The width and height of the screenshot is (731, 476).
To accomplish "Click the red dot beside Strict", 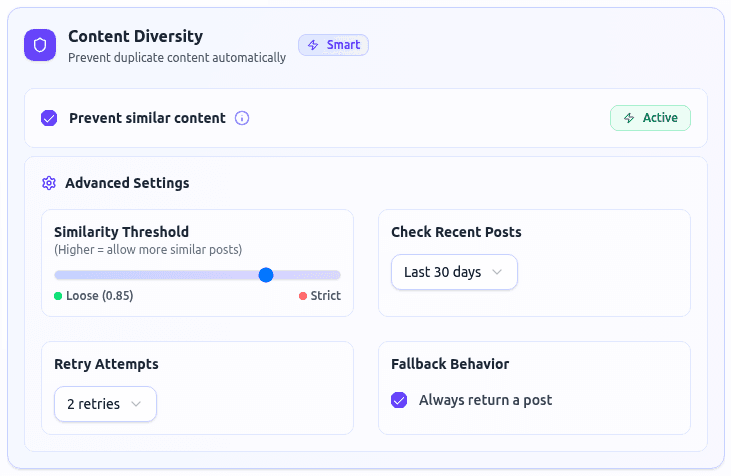I will click(x=303, y=296).
